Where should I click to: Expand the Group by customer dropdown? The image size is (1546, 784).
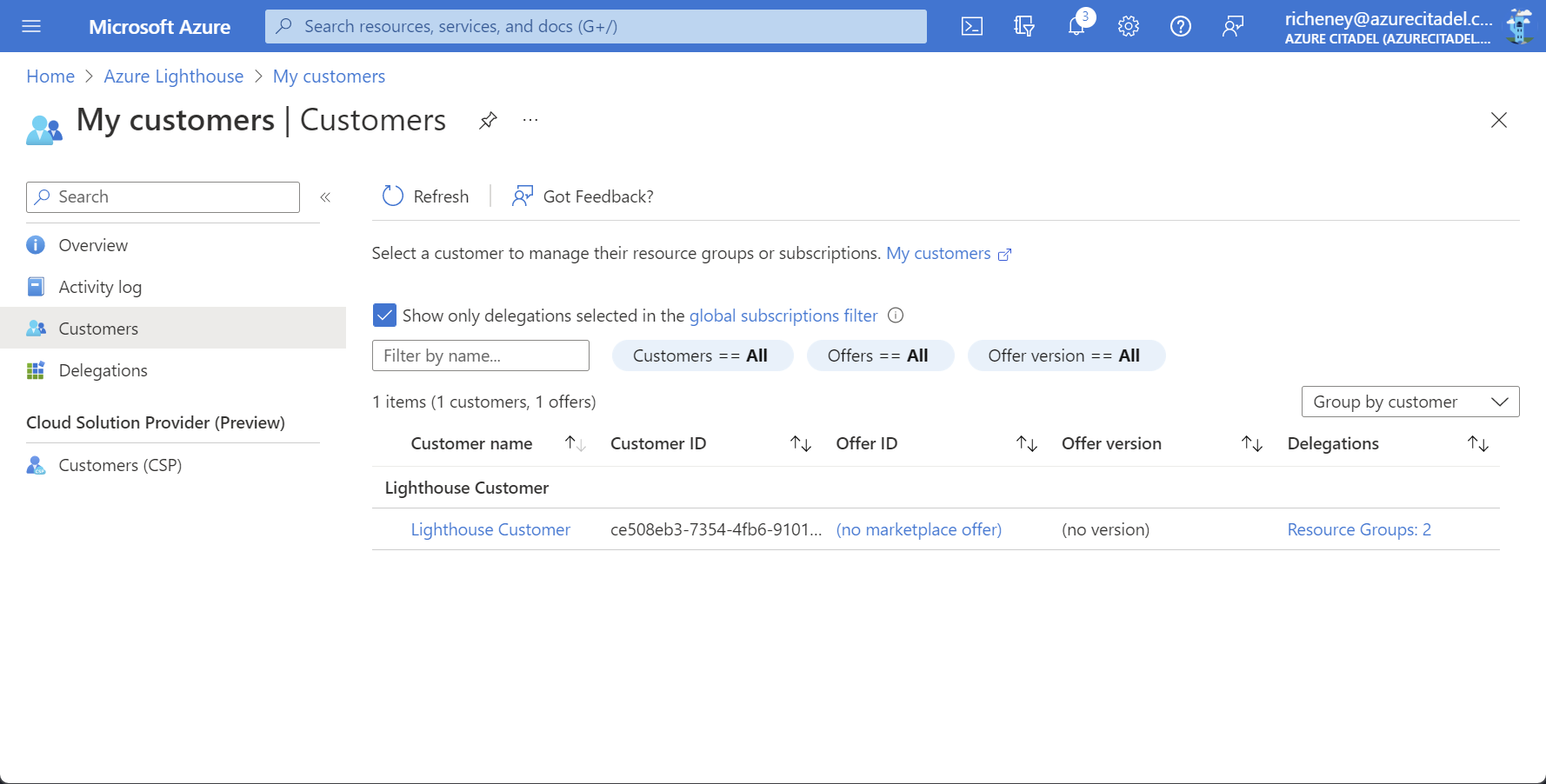(x=1409, y=402)
